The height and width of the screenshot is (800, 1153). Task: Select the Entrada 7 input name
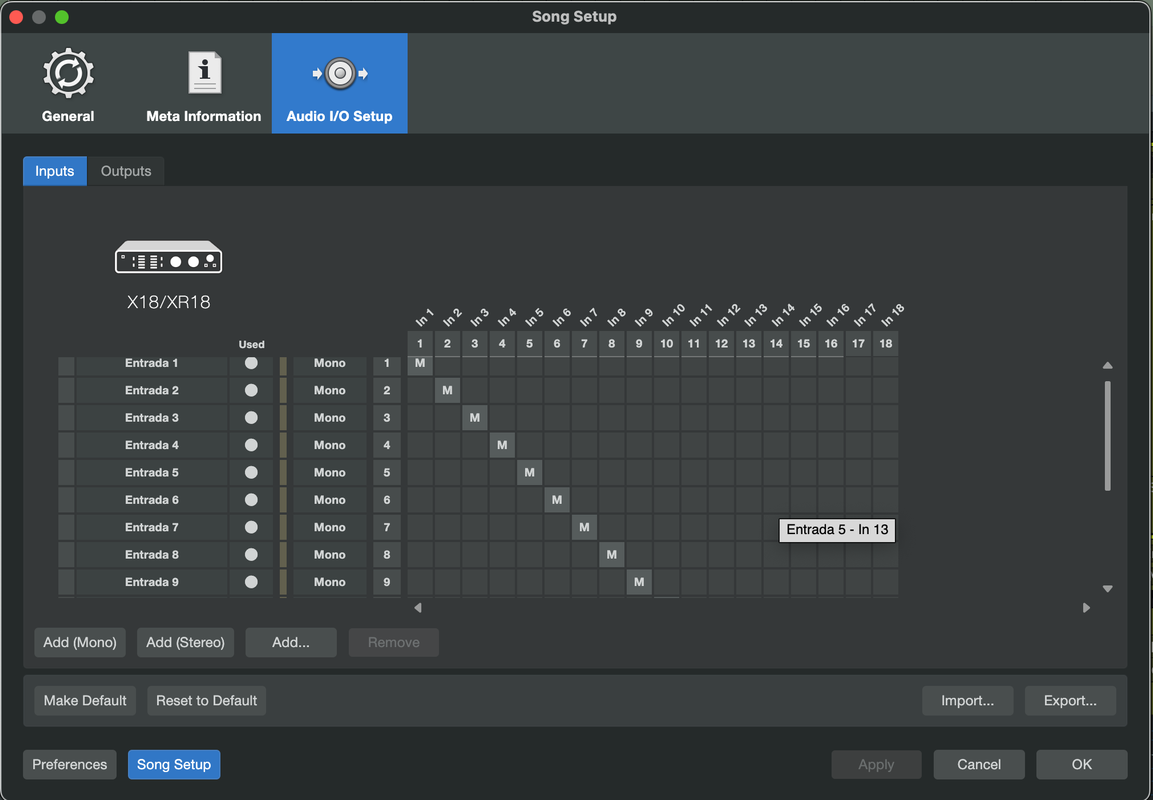pyautogui.click(x=151, y=527)
